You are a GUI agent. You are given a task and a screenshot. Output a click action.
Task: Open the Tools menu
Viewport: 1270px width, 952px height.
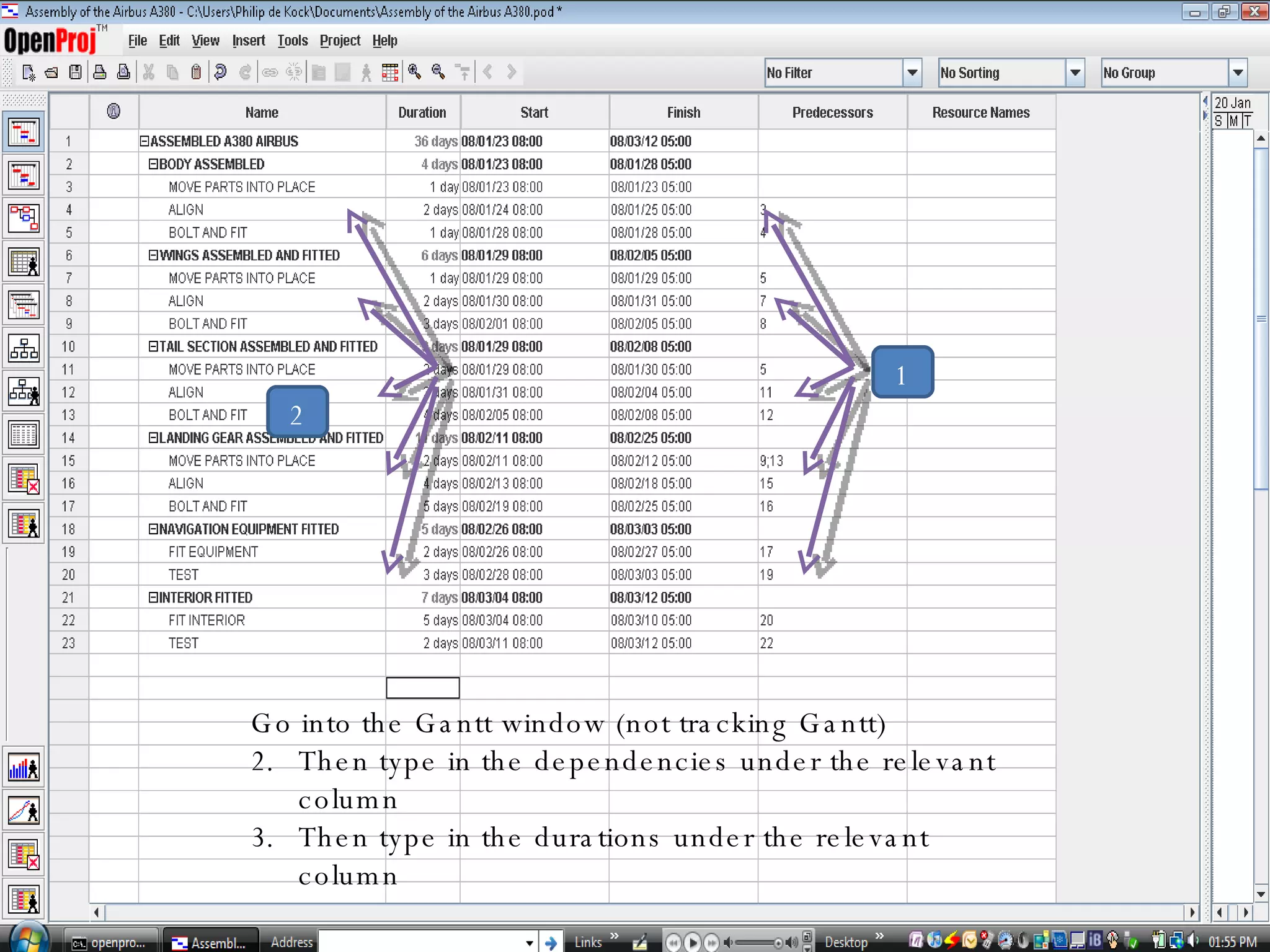pyautogui.click(x=292, y=41)
